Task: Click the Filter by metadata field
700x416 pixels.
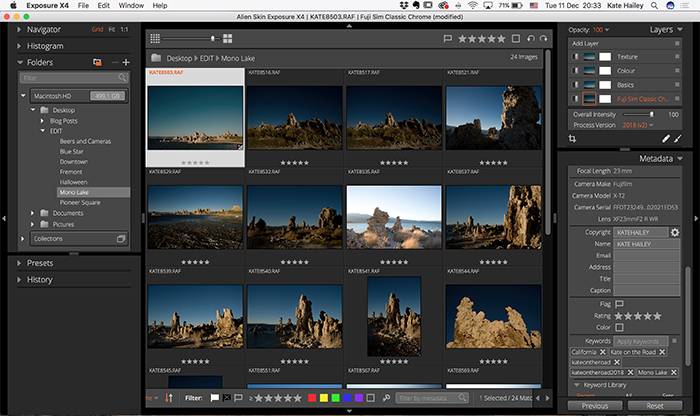Action: [x=432, y=398]
